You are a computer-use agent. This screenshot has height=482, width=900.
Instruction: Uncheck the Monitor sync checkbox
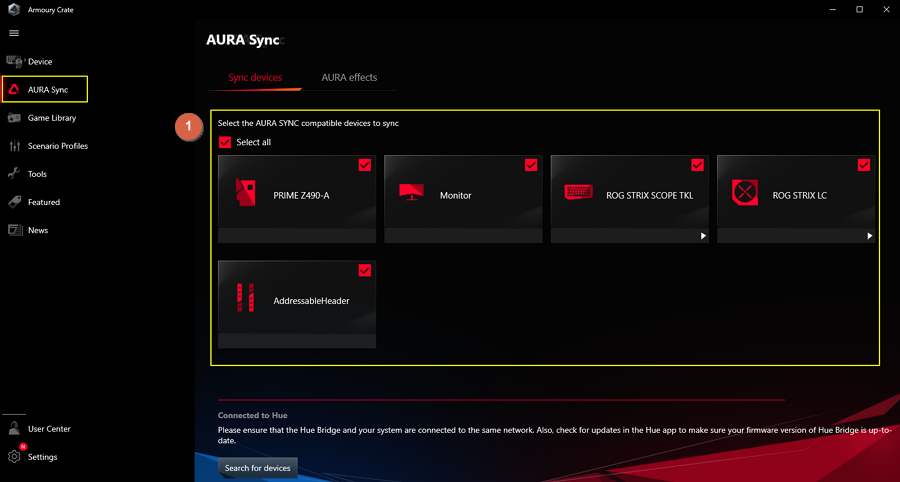(x=531, y=165)
